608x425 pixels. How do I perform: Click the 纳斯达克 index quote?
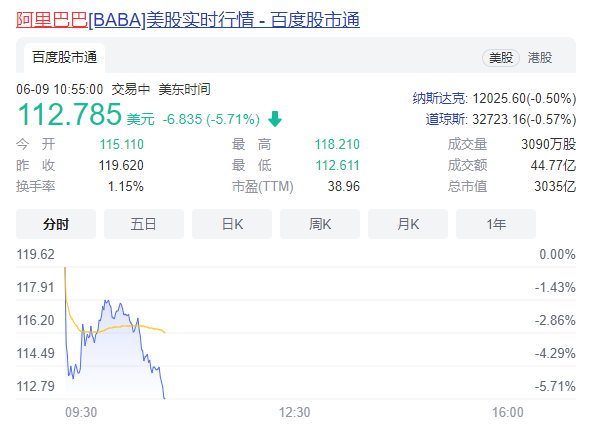494,98
